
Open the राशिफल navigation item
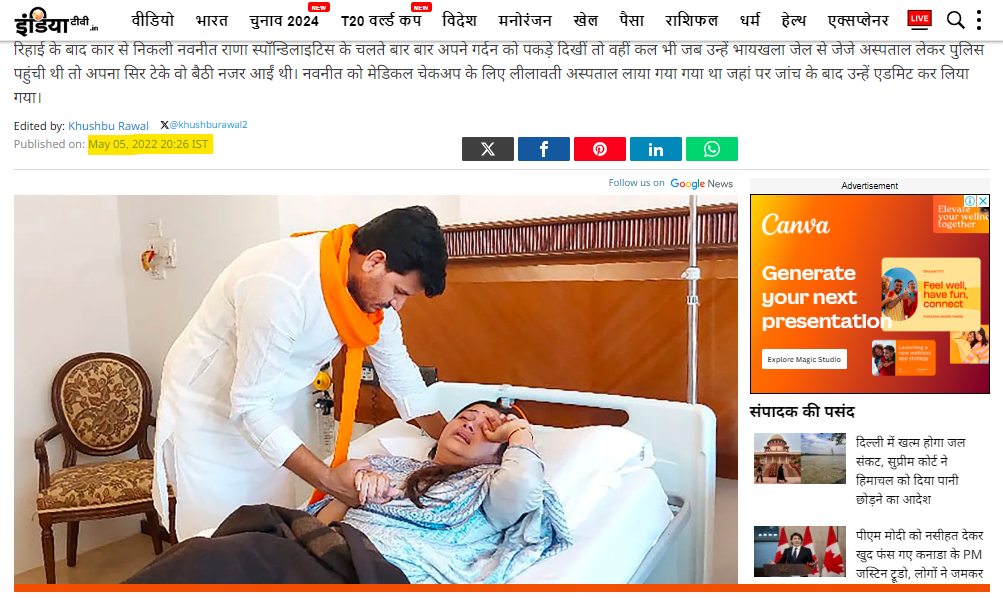tap(691, 21)
